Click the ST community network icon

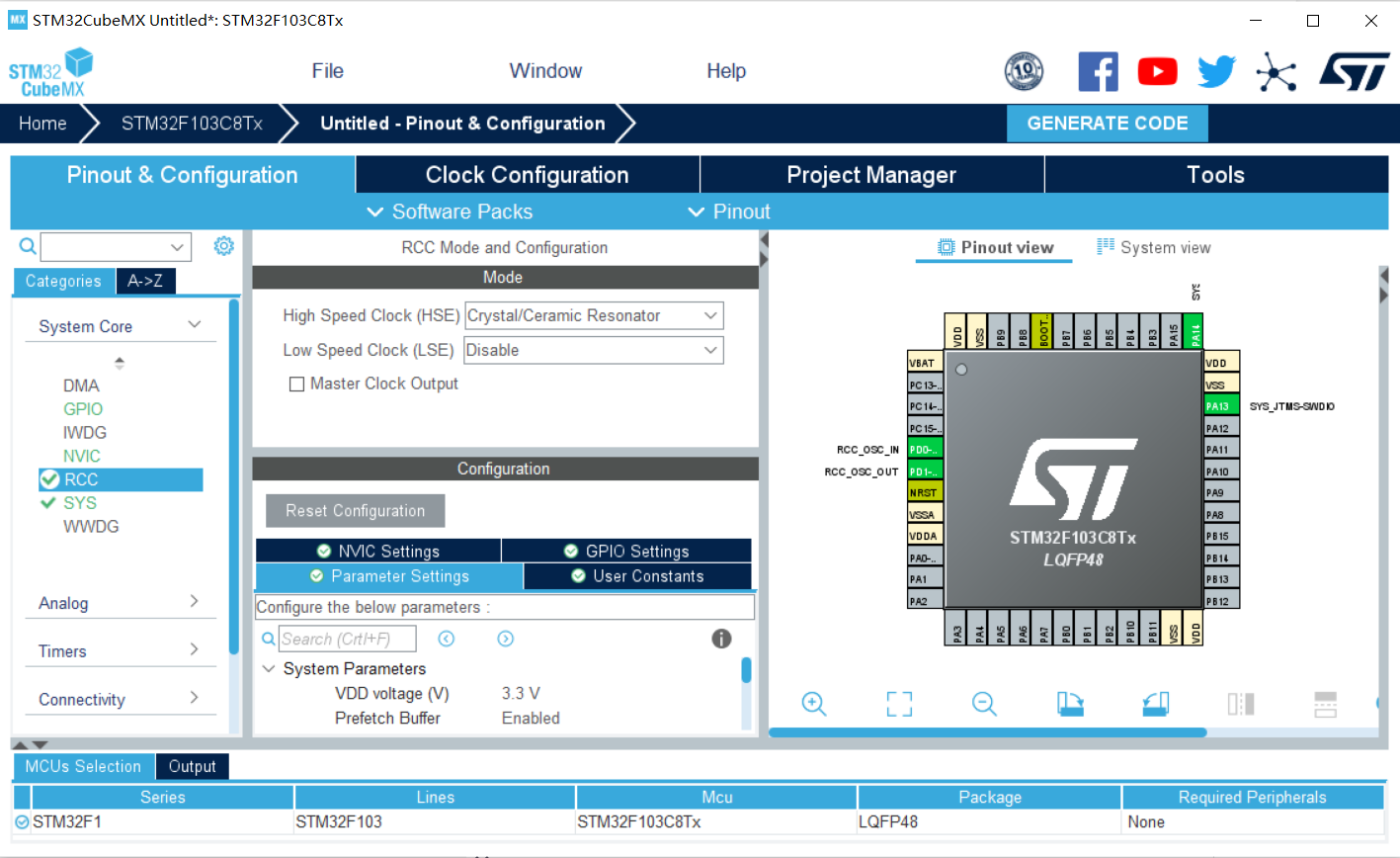click(1277, 71)
